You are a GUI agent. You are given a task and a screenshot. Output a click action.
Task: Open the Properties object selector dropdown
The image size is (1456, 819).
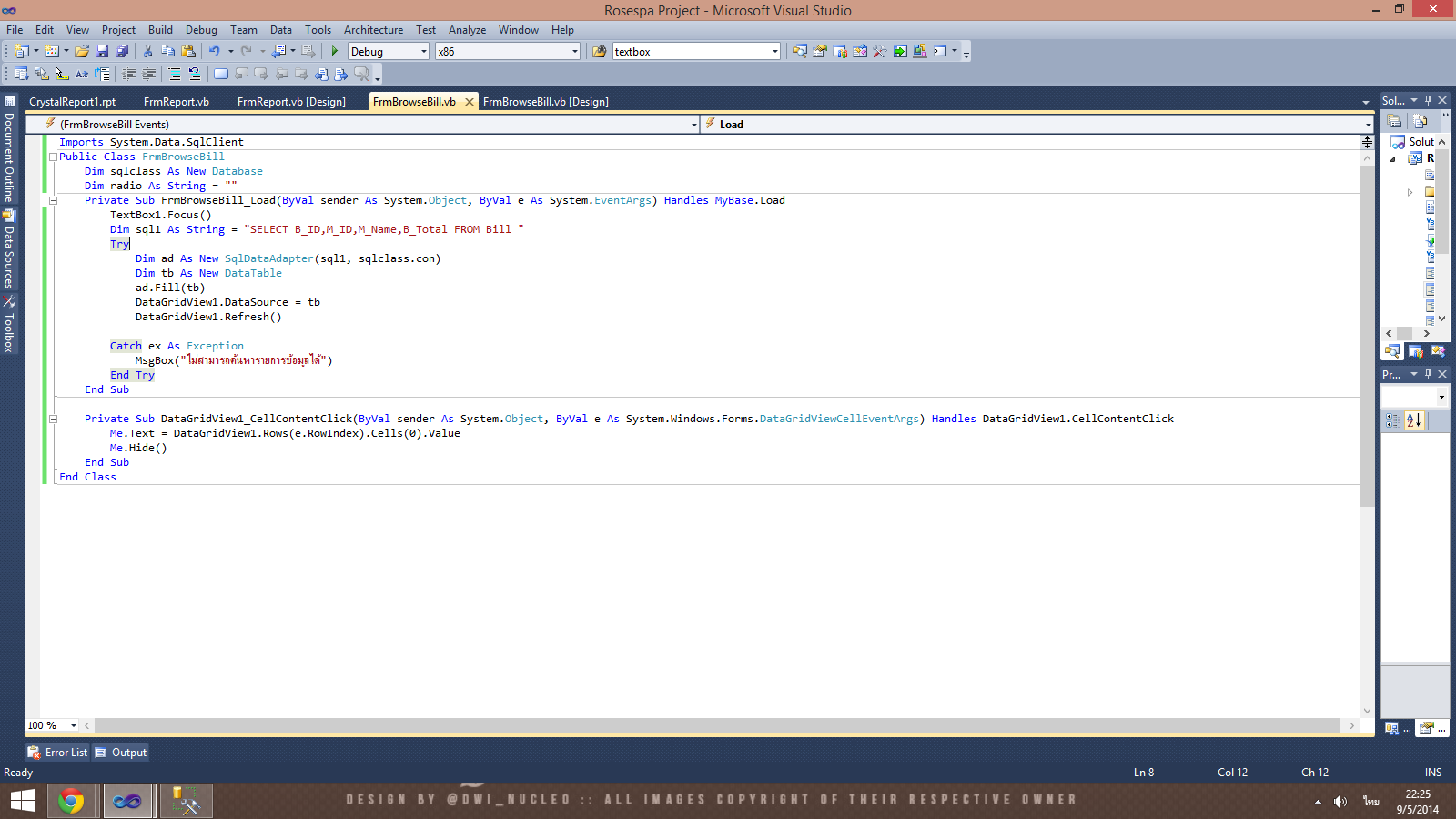pos(1441,397)
